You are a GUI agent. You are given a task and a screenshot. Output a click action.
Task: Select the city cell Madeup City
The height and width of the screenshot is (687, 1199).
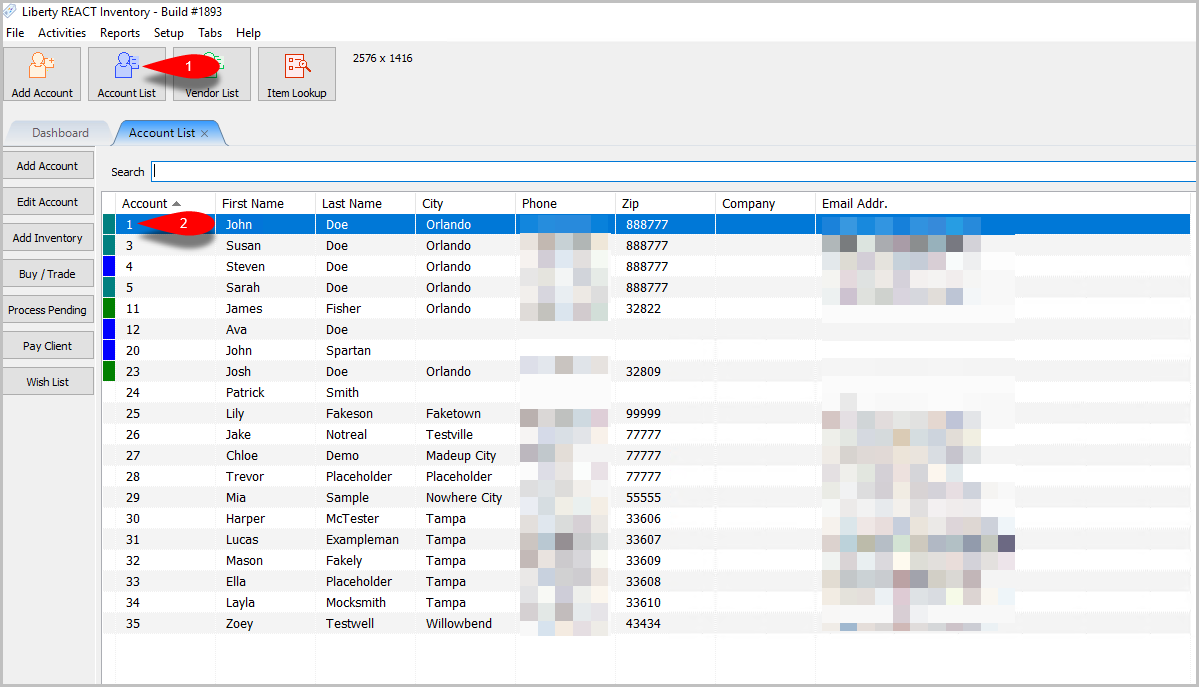(x=461, y=456)
